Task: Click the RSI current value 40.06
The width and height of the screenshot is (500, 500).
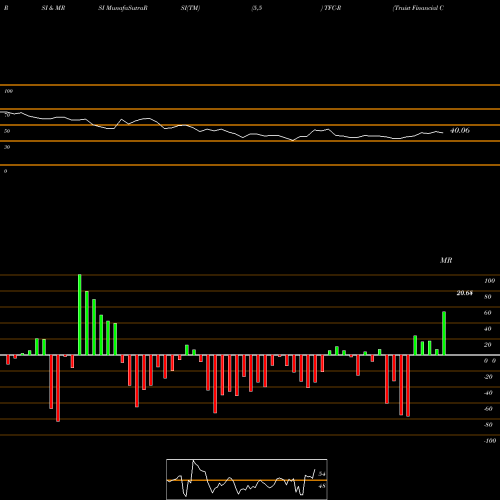Action: coord(460,130)
